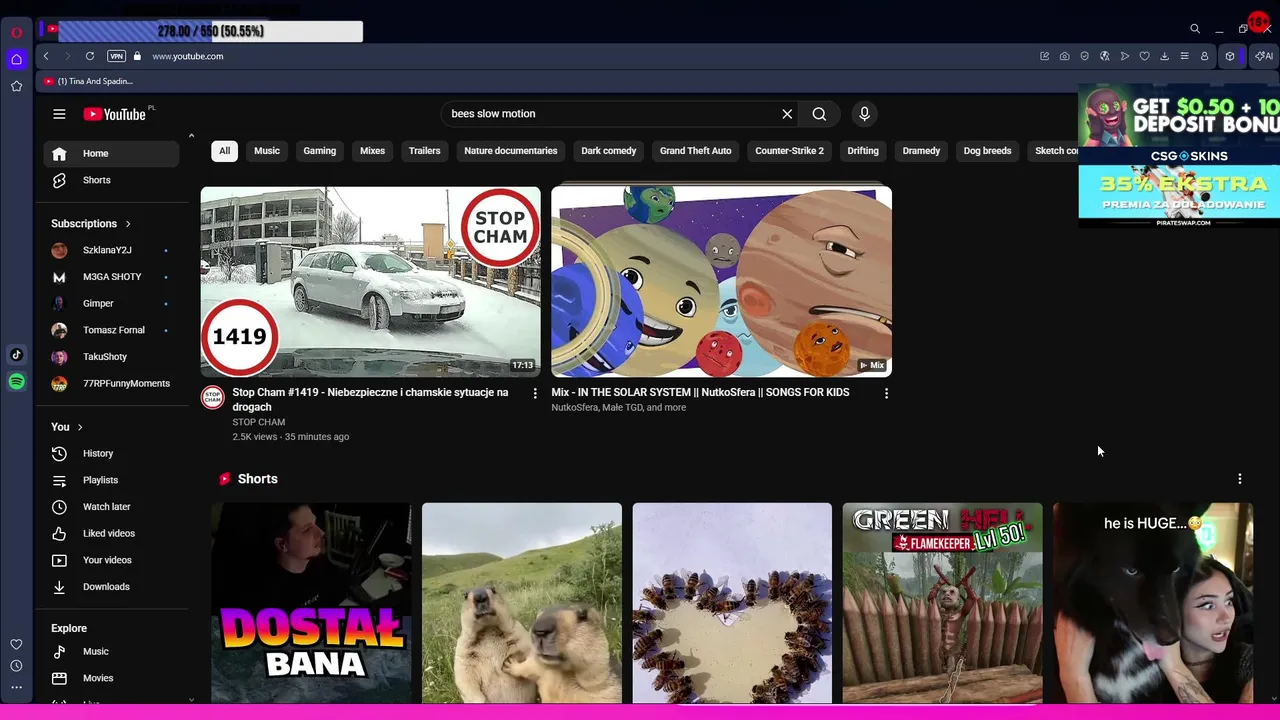Open Spotify in Opera sidebar
1280x720 pixels.
(16, 382)
